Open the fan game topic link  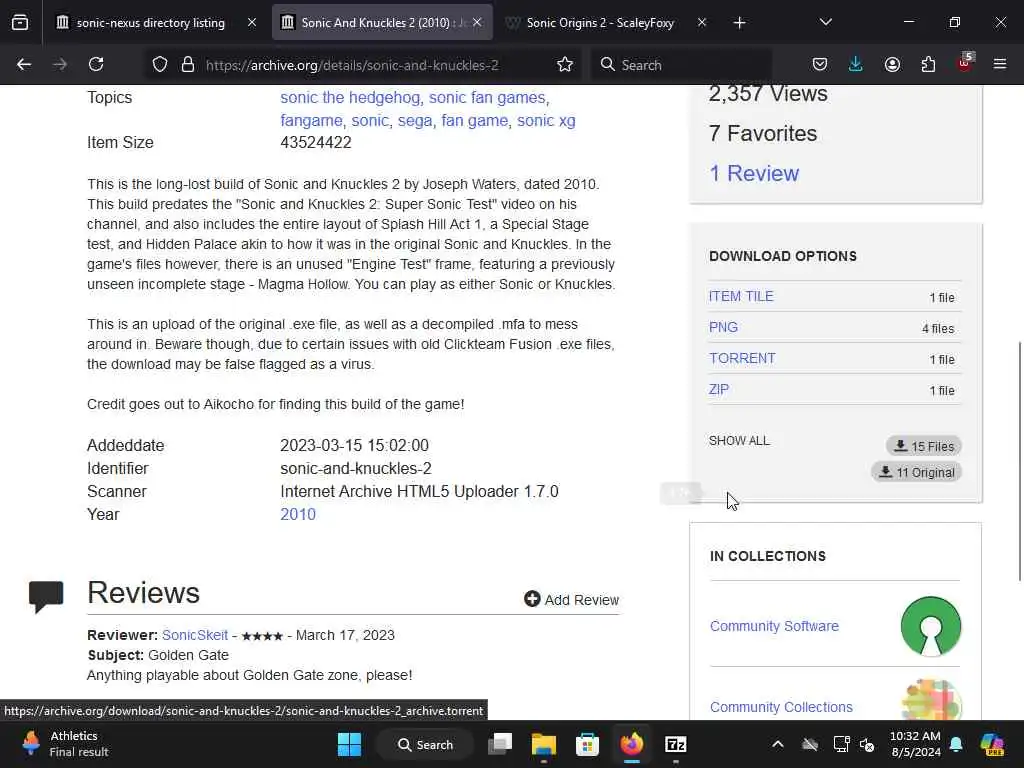pos(475,121)
